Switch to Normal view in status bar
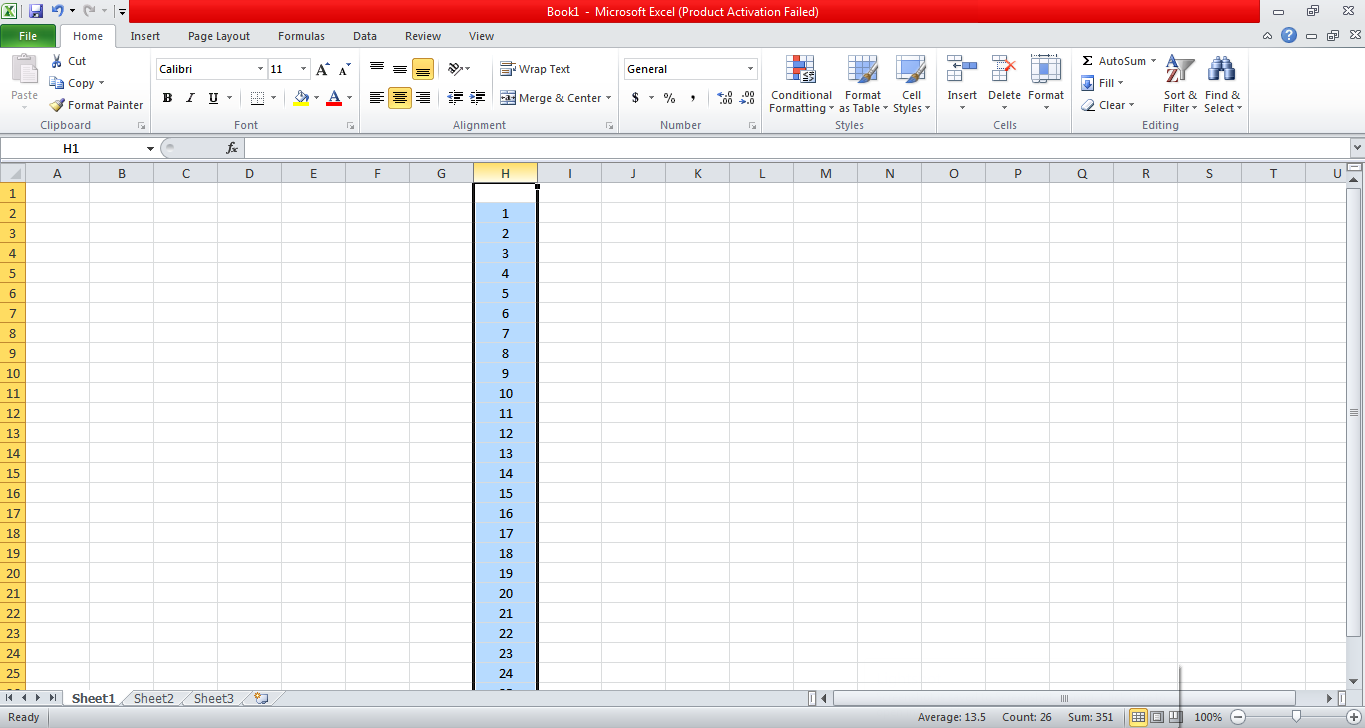Viewport: 1365px width, 728px height. point(1138,717)
